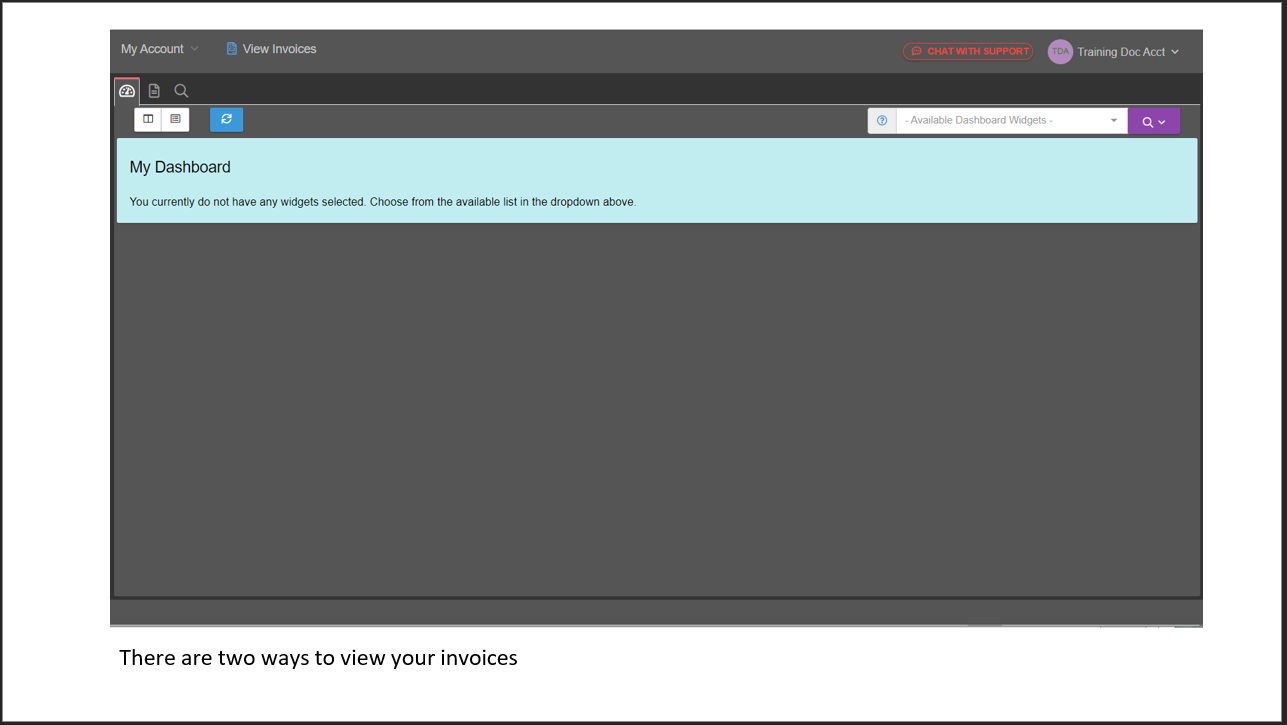Switch to the document page tab icon
The width and height of the screenshot is (1287, 725).
[154, 91]
